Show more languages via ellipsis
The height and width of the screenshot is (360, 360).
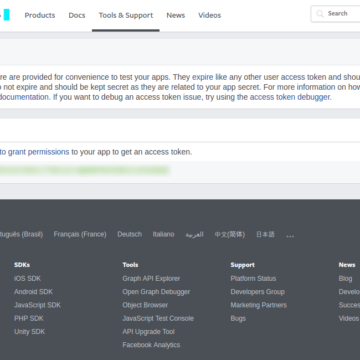[290, 235]
